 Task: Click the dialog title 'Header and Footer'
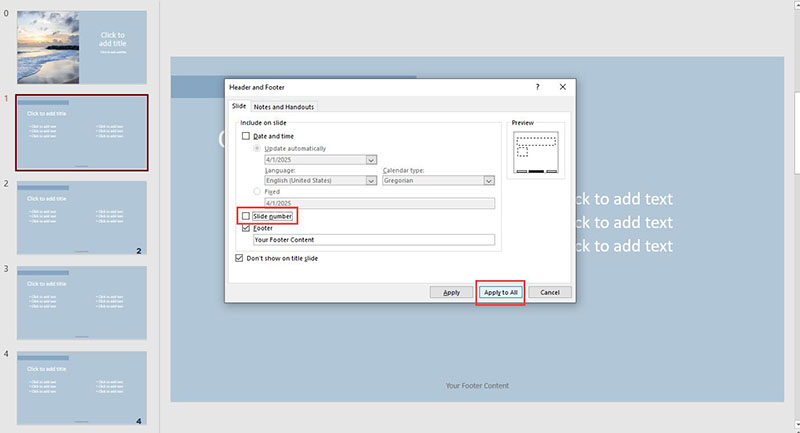[x=257, y=87]
